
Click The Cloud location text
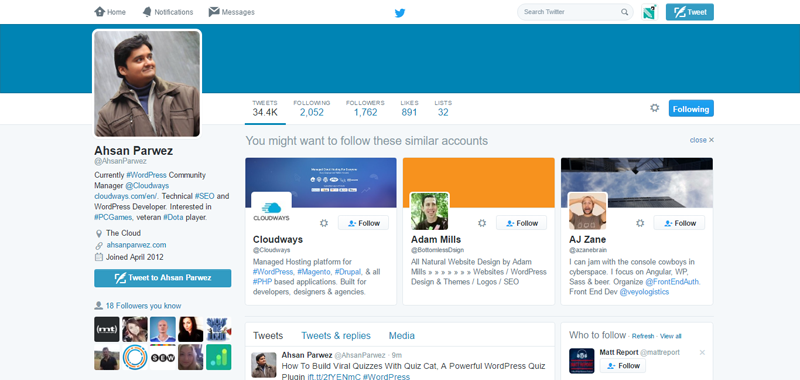pyautogui.click(x=123, y=233)
